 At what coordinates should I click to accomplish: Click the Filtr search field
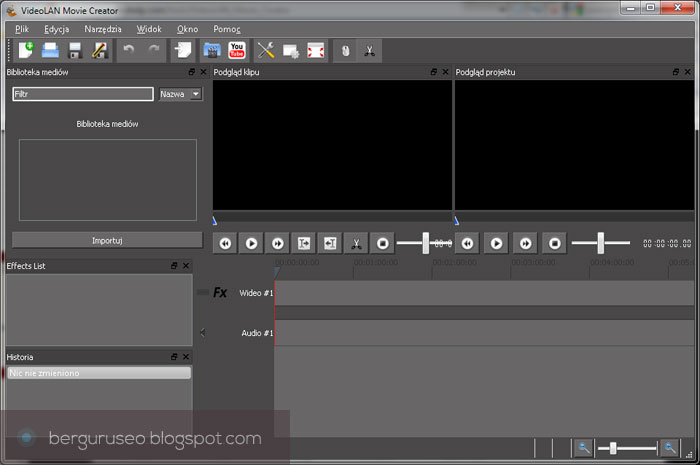[83, 94]
